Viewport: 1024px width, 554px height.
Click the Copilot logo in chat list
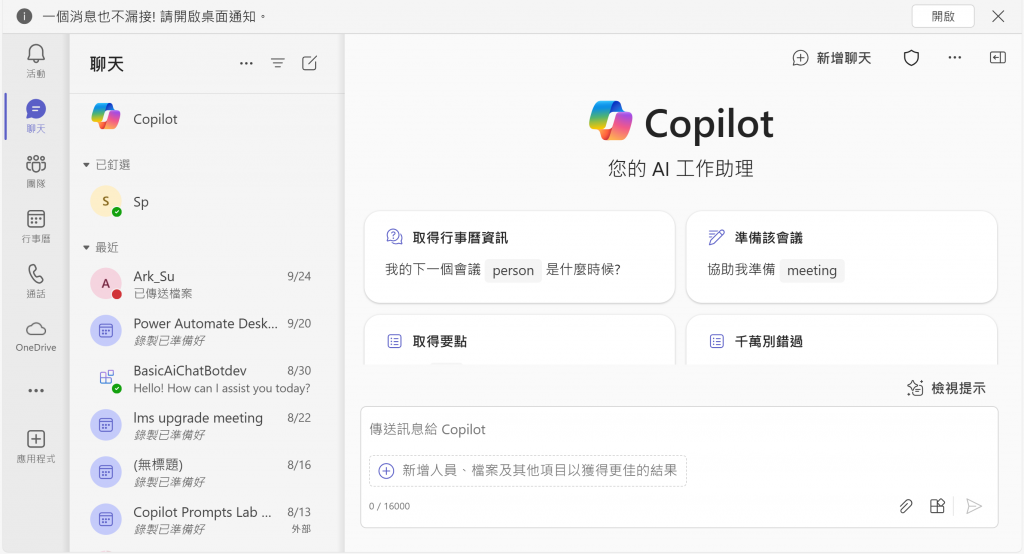(x=106, y=117)
